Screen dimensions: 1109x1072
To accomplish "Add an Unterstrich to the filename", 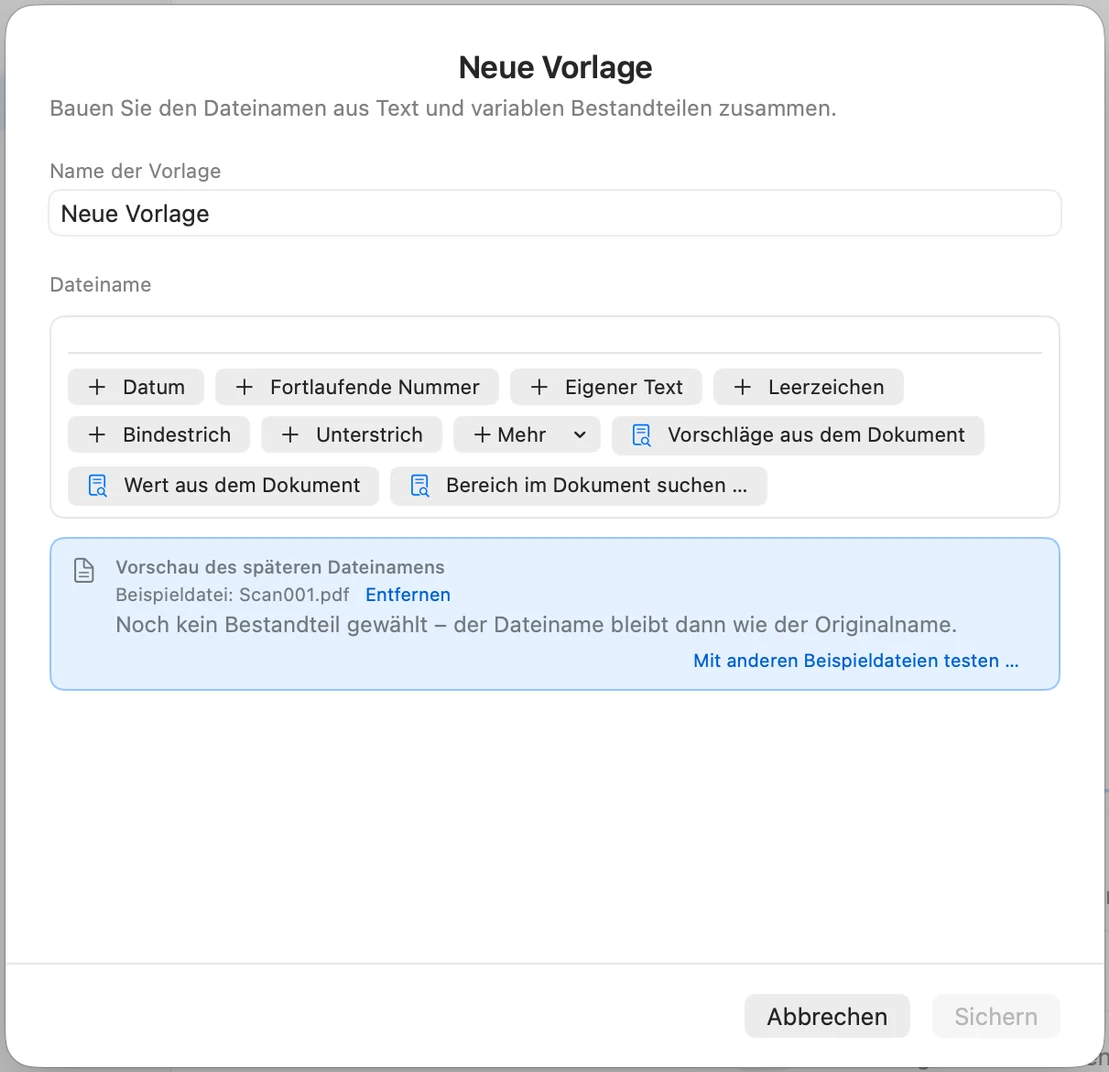I will (x=352, y=434).
